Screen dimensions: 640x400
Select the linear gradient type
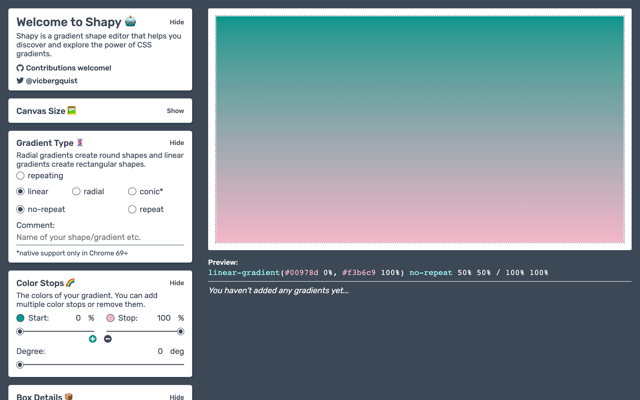click(x=20, y=191)
